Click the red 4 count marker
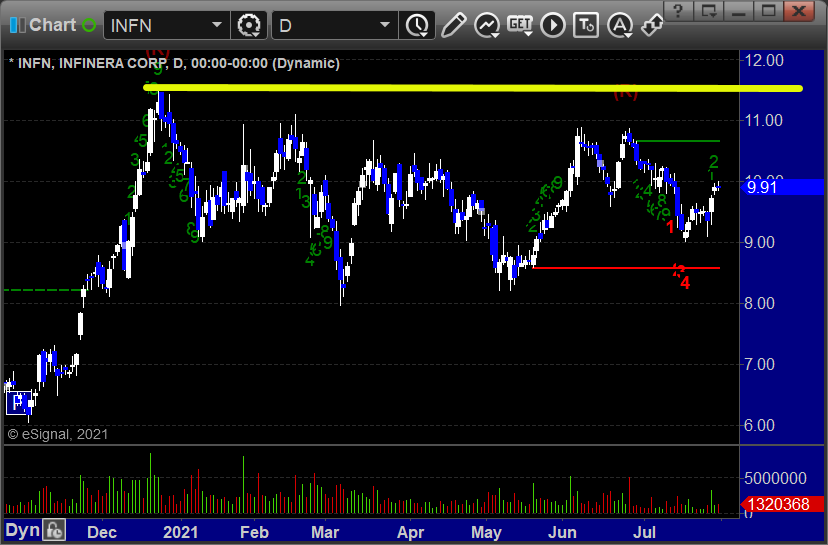Viewport: 828px width, 545px height. coord(685,283)
